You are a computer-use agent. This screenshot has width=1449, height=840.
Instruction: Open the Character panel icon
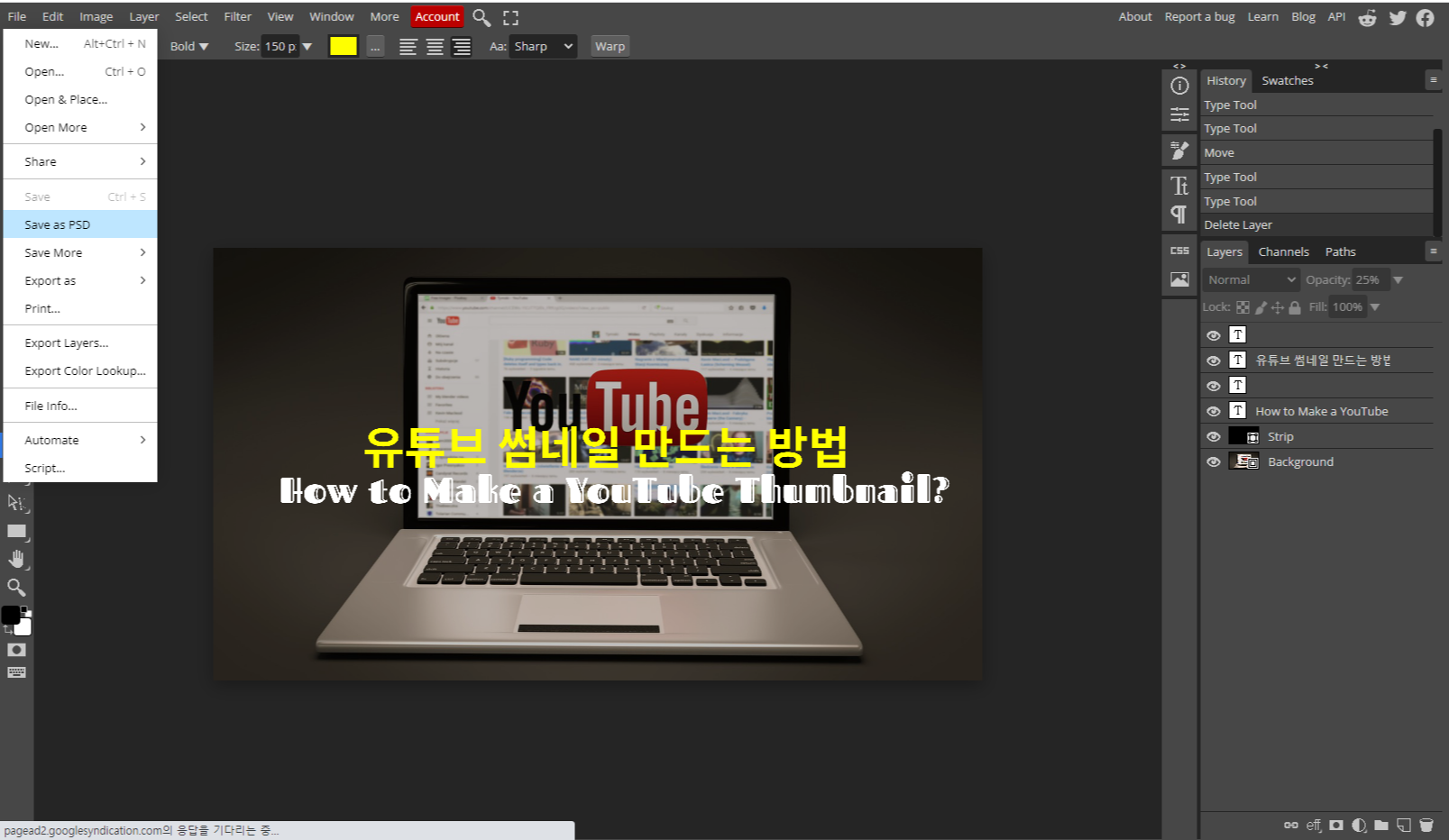pyautogui.click(x=1179, y=186)
